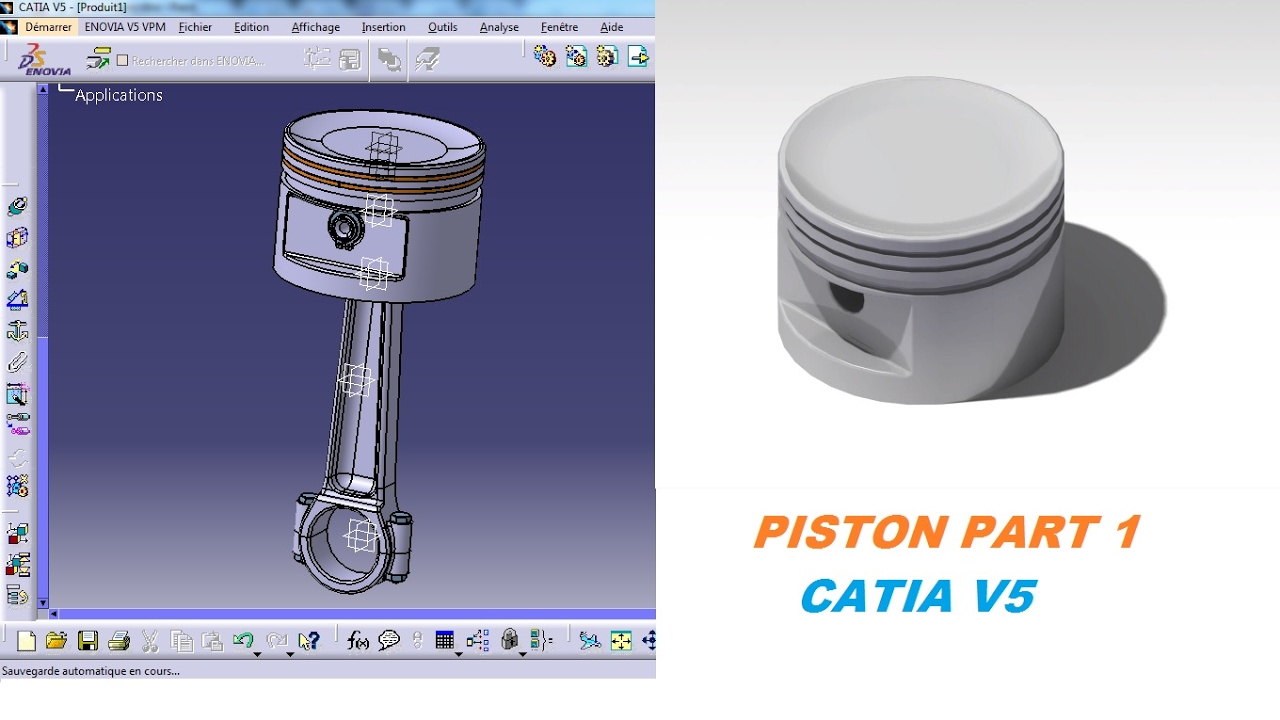Expand the Redo history dropdown arrow
This screenshot has height=720, width=1280.
(290, 654)
